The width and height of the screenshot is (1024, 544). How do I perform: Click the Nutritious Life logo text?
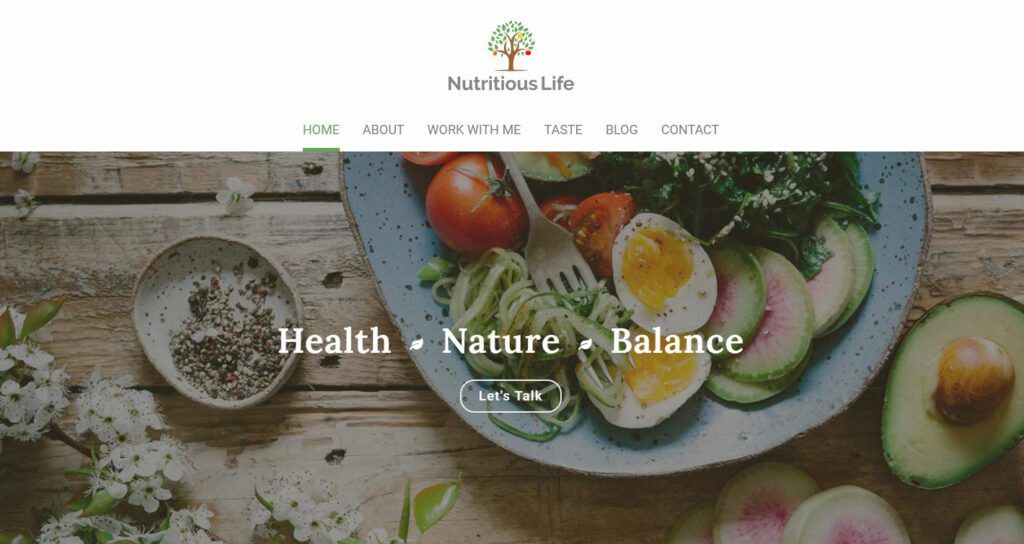[x=511, y=84]
